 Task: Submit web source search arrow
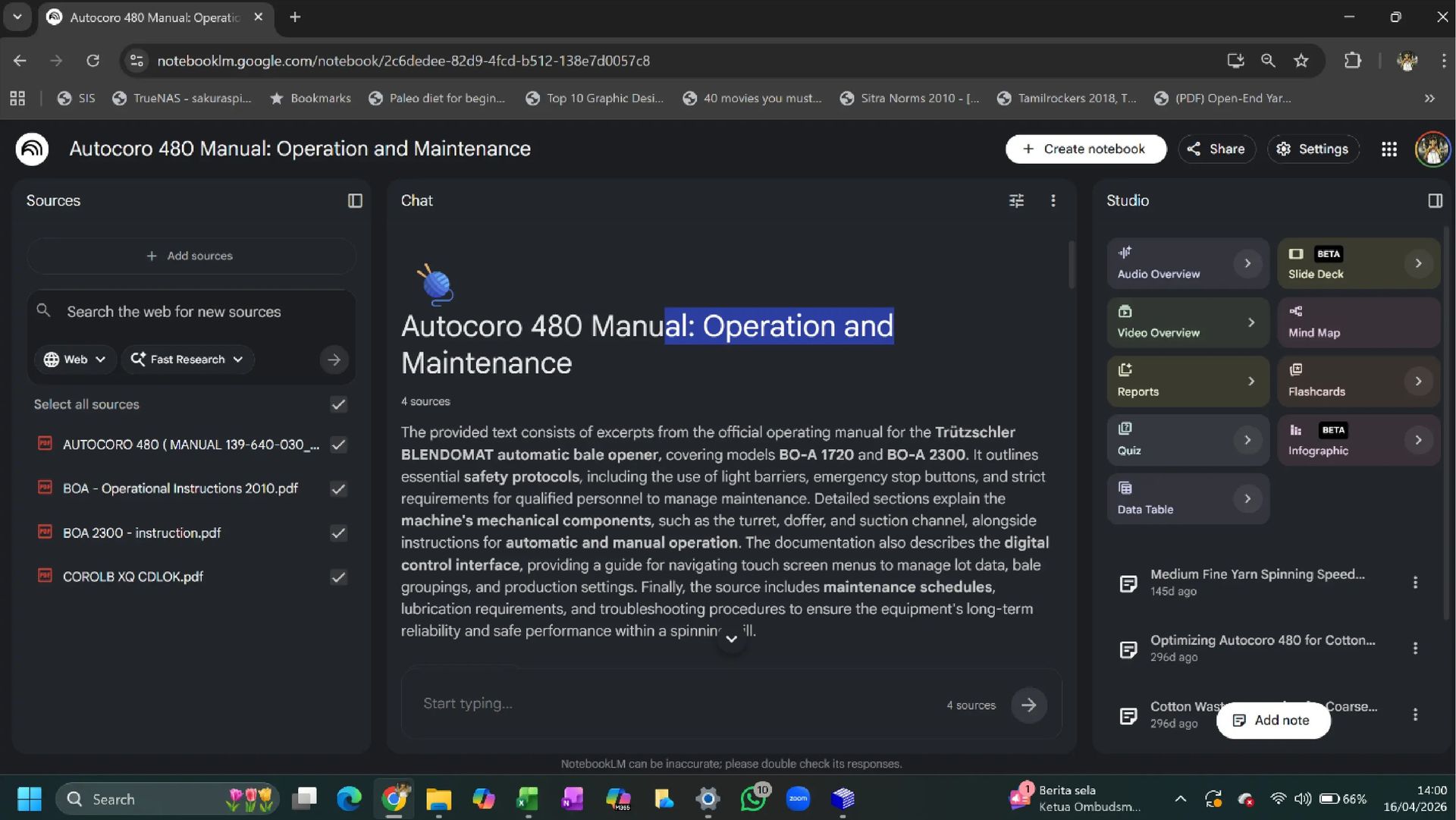pyautogui.click(x=334, y=360)
